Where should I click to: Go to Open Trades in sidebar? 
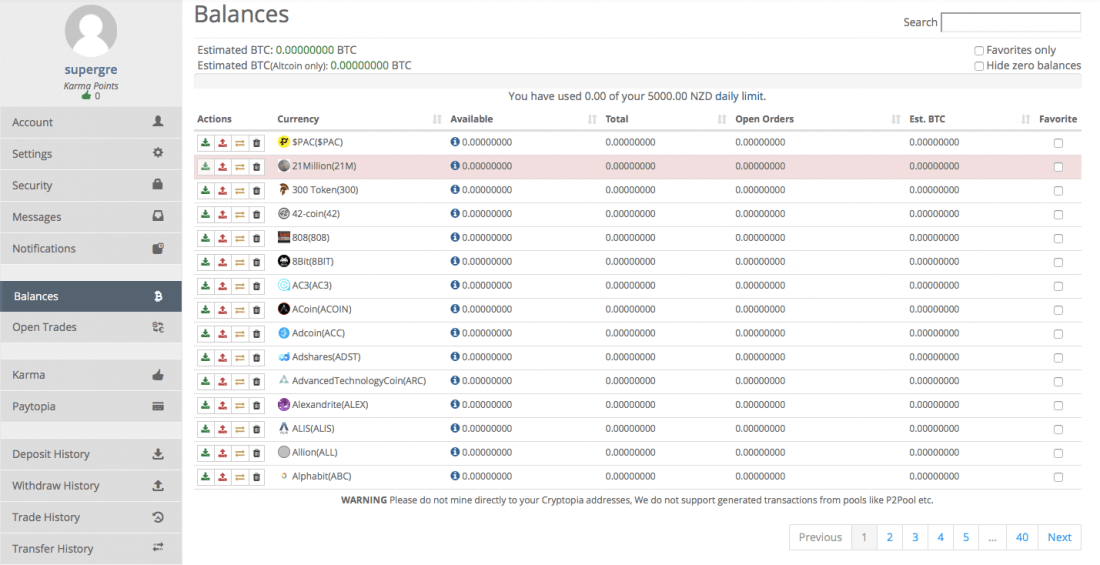point(90,327)
